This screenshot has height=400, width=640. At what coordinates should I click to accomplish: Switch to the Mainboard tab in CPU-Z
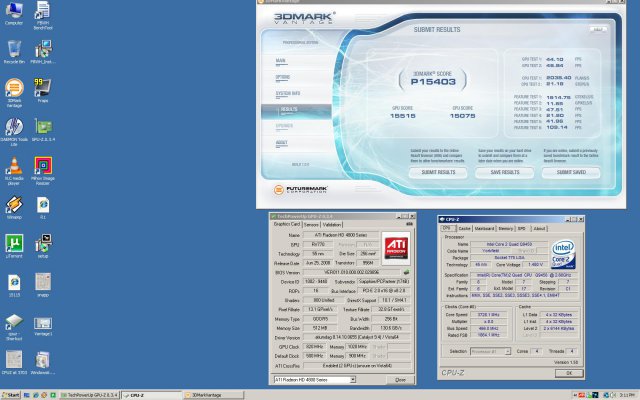pos(484,229)
